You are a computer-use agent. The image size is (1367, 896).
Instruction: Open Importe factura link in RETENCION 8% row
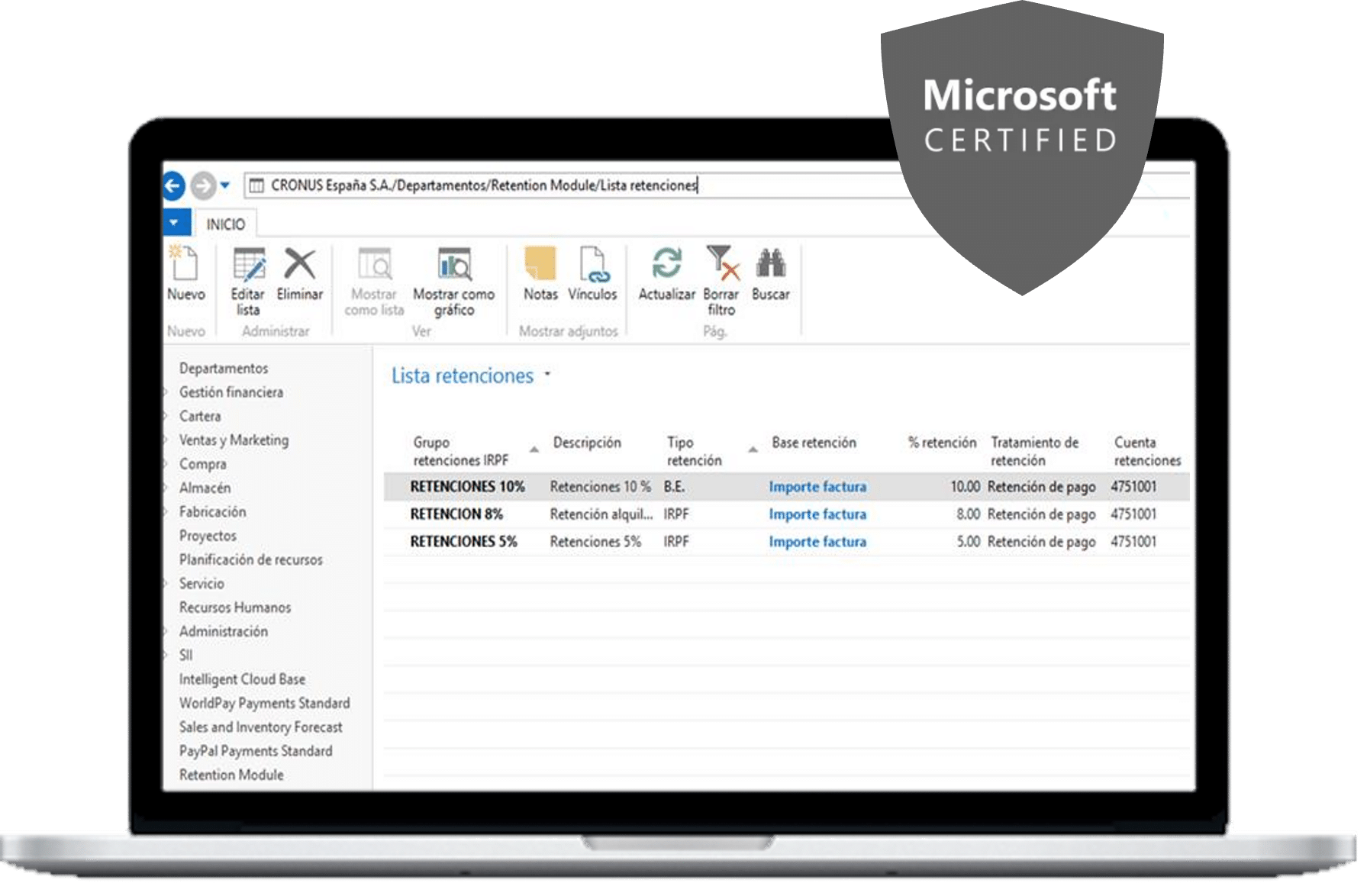pyautogui.click(x=817, y=514)
